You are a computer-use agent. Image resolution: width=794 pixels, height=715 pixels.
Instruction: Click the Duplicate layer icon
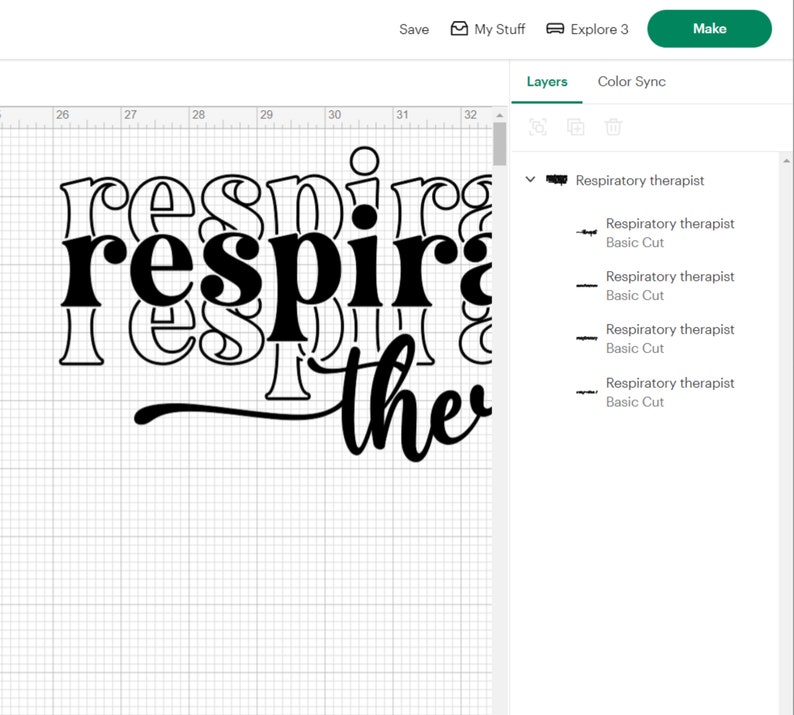point(575,127)
